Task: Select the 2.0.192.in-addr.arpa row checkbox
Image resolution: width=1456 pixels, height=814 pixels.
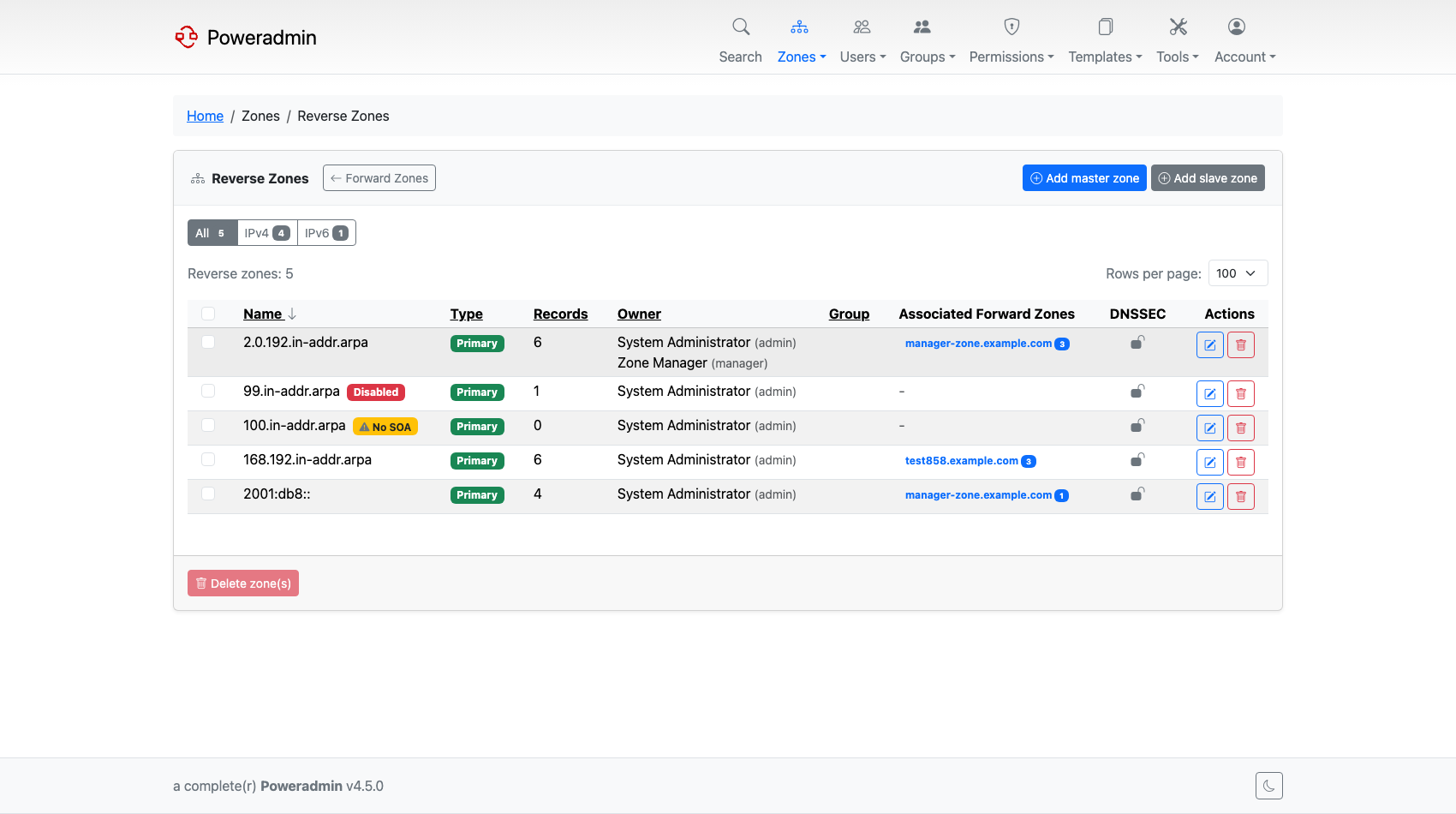Action: [208, 342]
